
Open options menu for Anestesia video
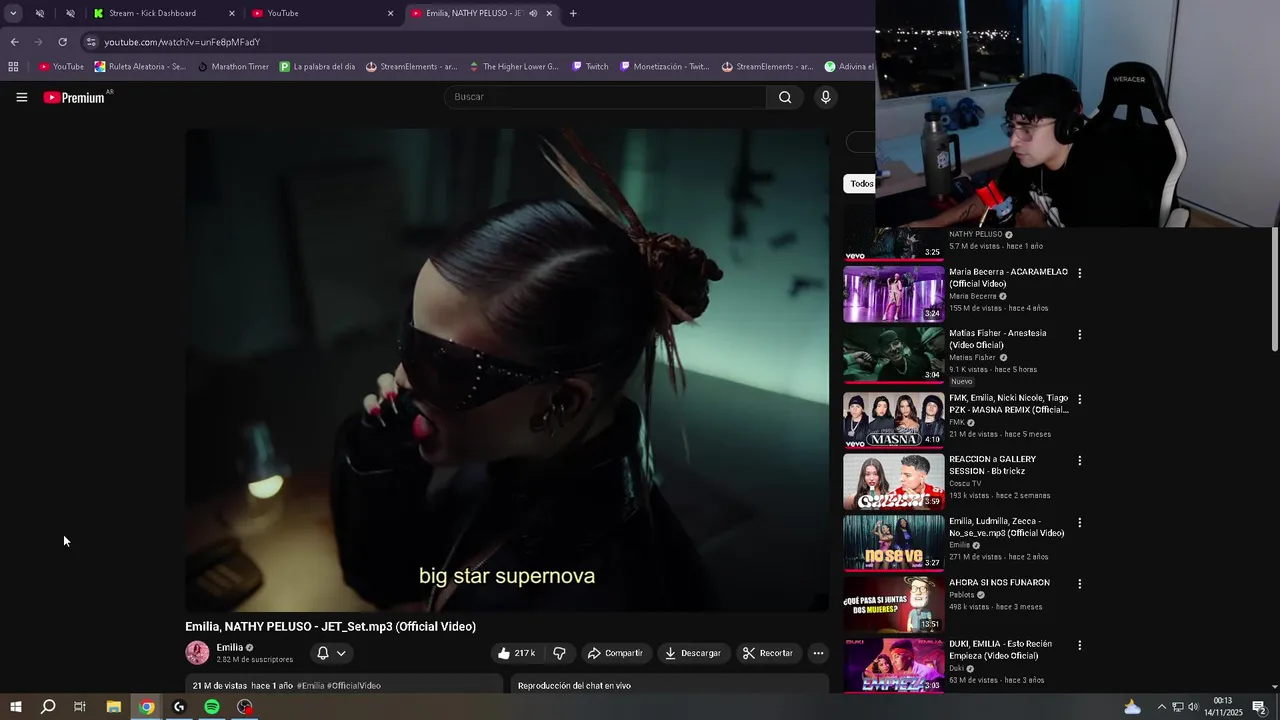[1079, 335]
